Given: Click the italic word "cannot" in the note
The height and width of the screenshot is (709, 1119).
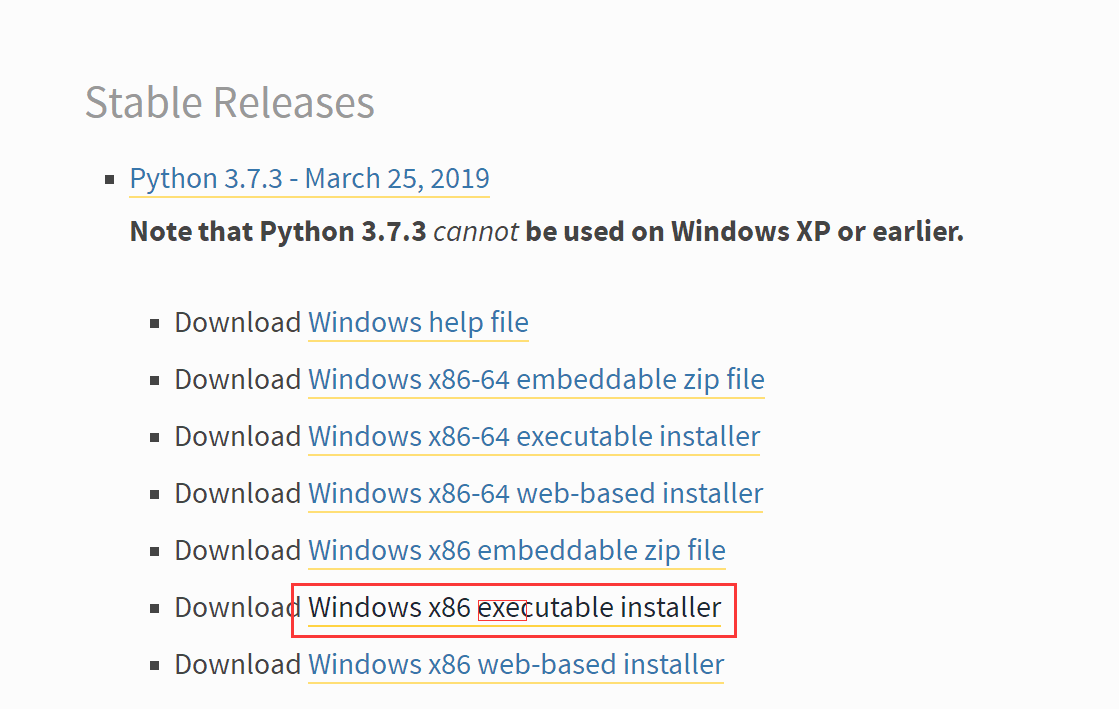Looking at the screenshot, I should (476, 232).
